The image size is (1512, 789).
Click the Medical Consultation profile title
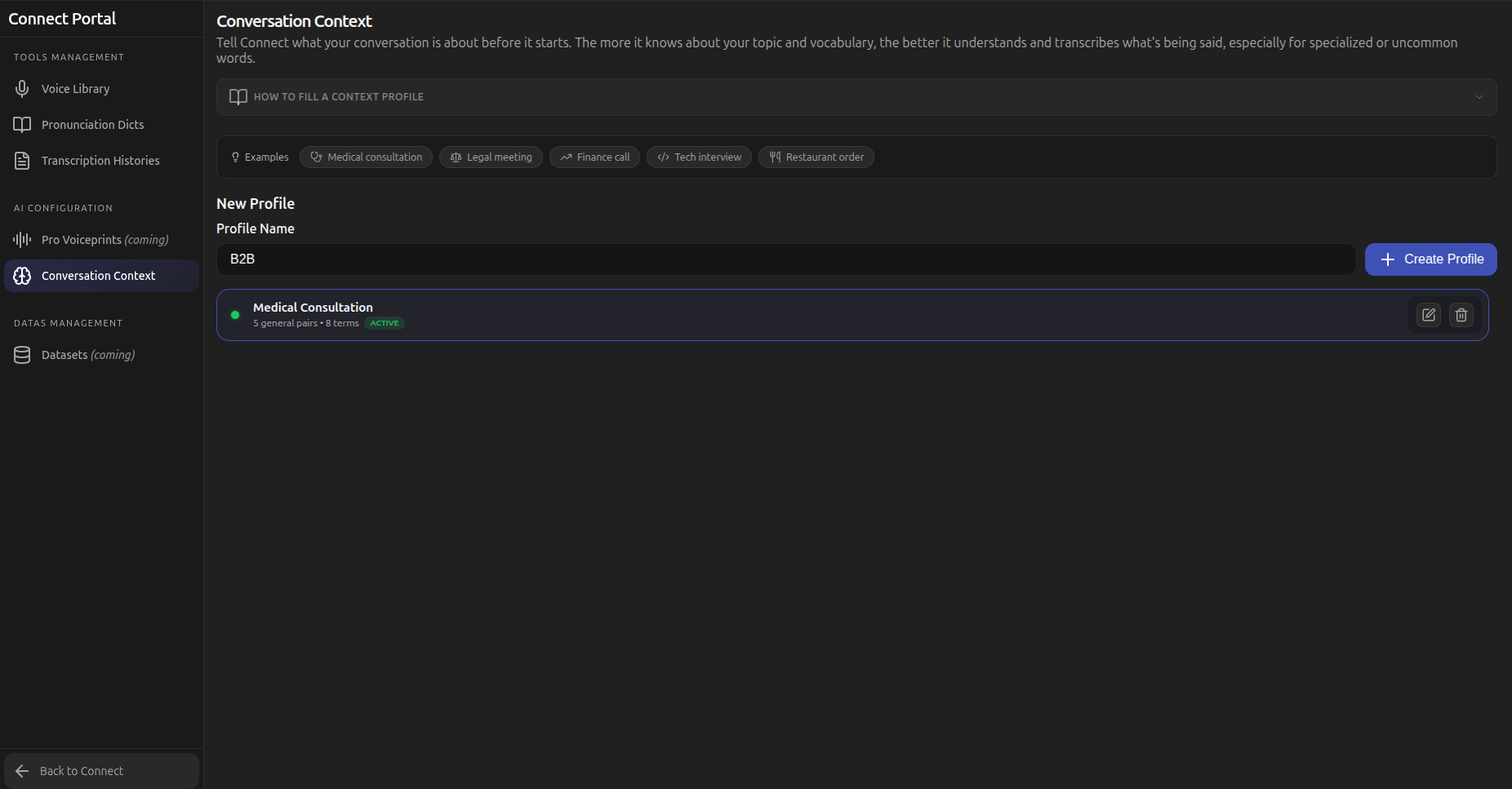pyautogui.click(x=313, y=307)
